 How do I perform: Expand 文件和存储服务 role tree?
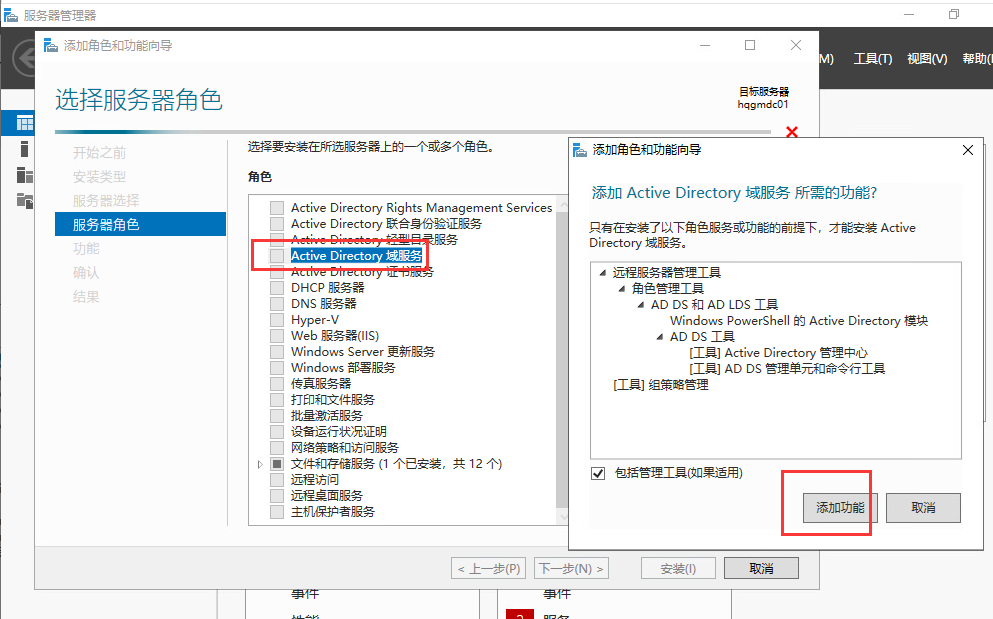click(260, 464)
